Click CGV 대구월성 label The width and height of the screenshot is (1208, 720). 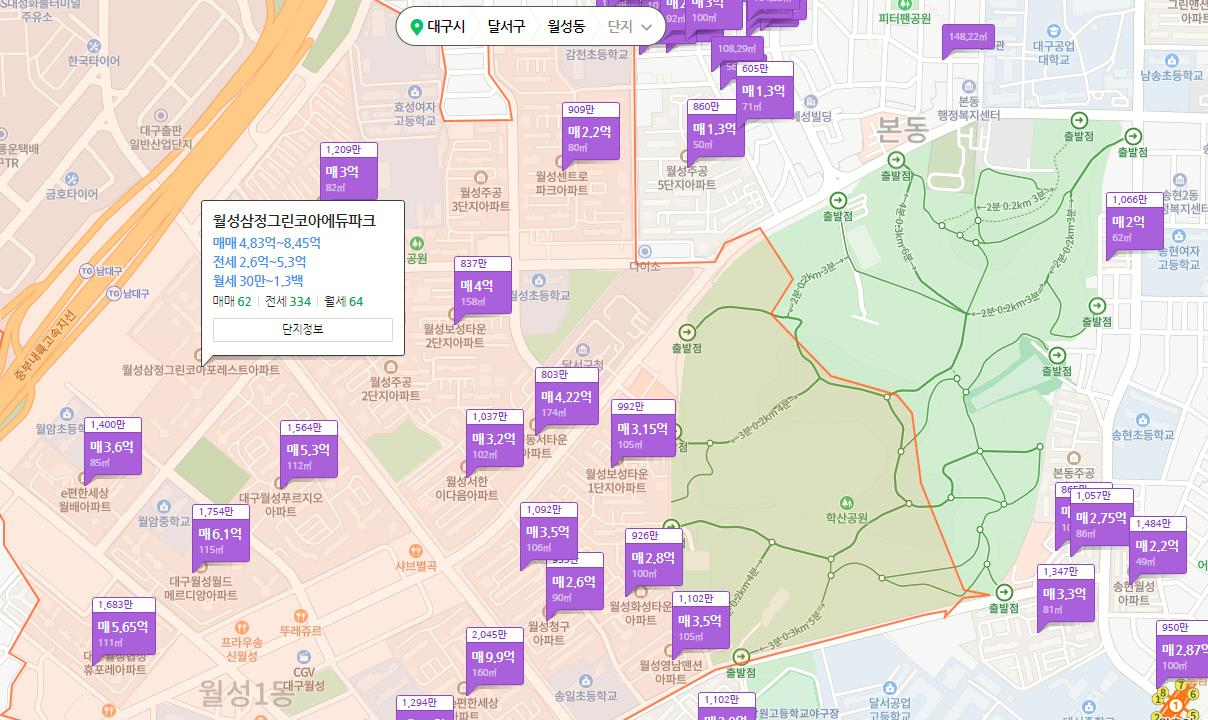[x=305, y=679]
